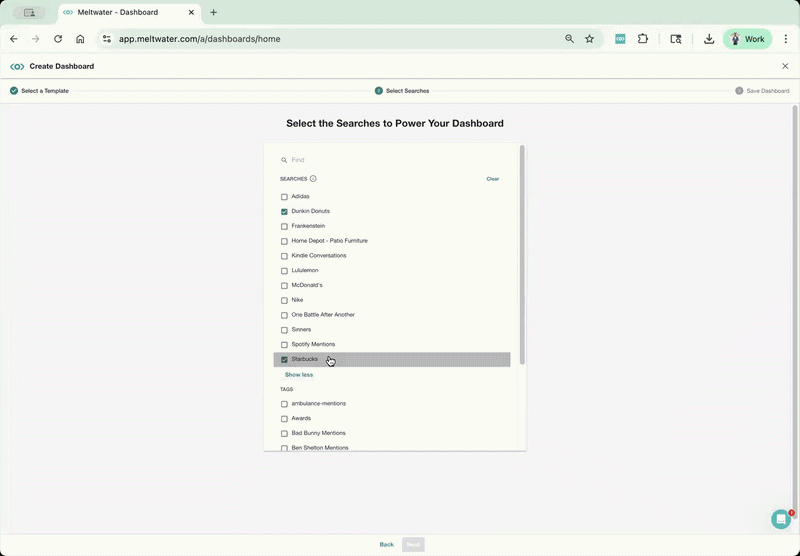
Task: Check the Nike checkbox
Action: [x=284, y=300]
